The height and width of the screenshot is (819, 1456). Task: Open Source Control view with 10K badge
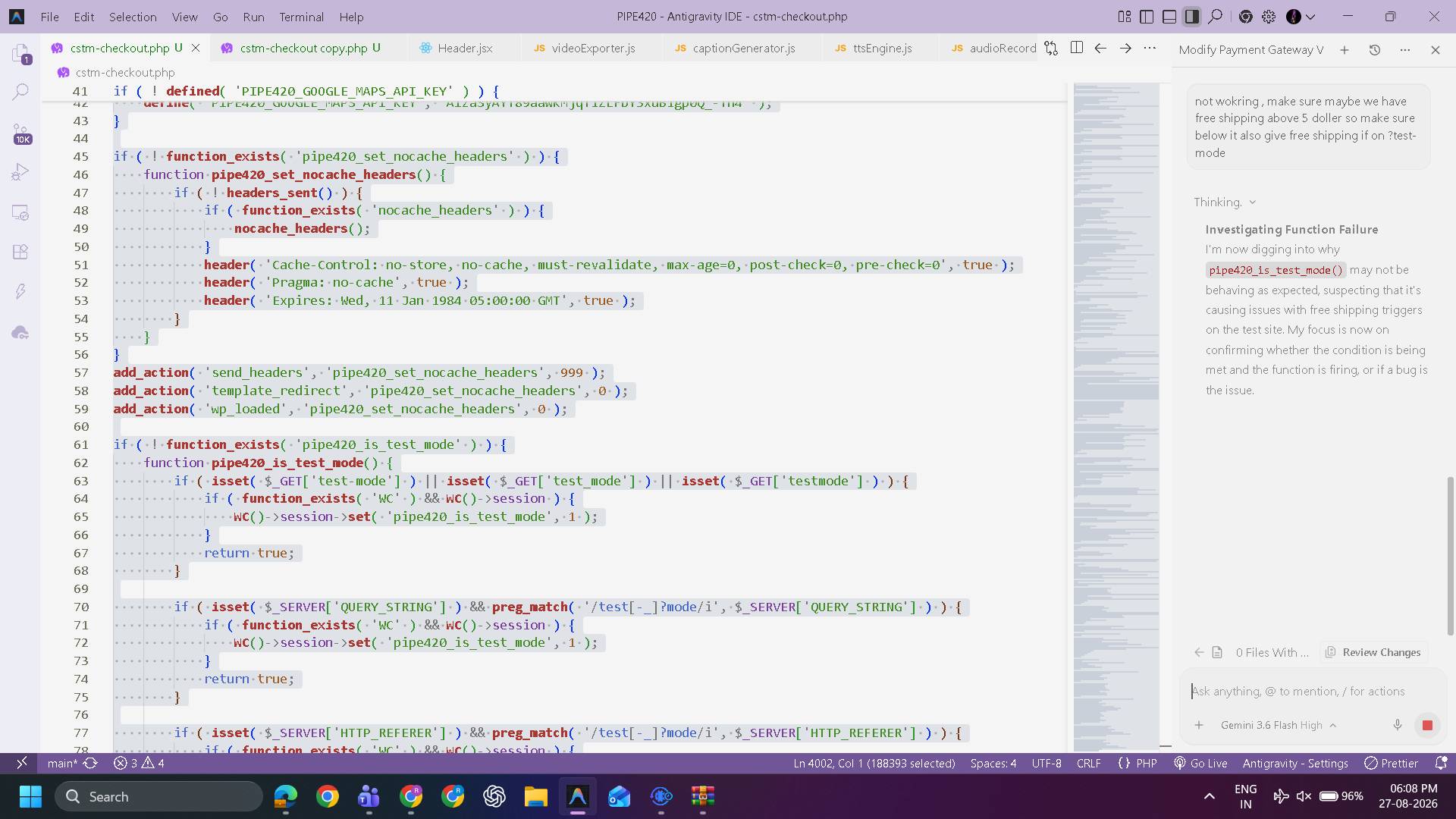click(21, 133)
